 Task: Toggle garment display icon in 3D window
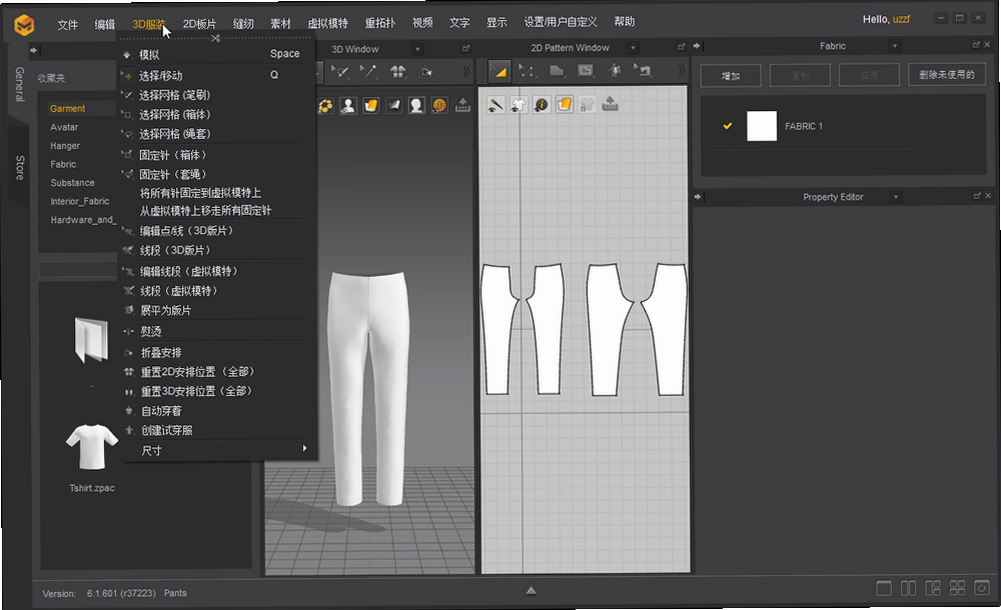[371, 106]
